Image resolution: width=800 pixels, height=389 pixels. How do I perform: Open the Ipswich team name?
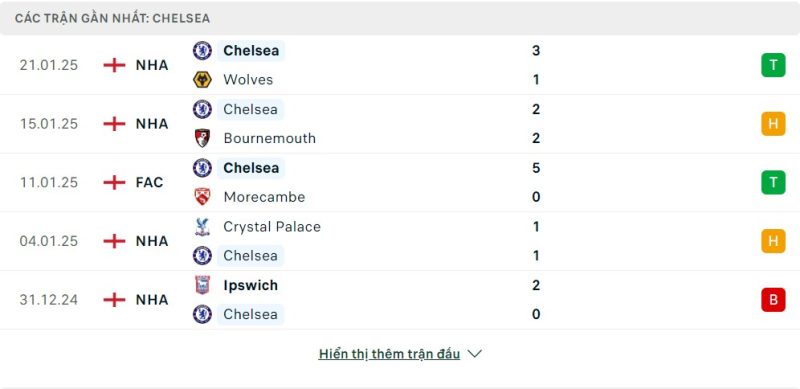coord(251,285)
